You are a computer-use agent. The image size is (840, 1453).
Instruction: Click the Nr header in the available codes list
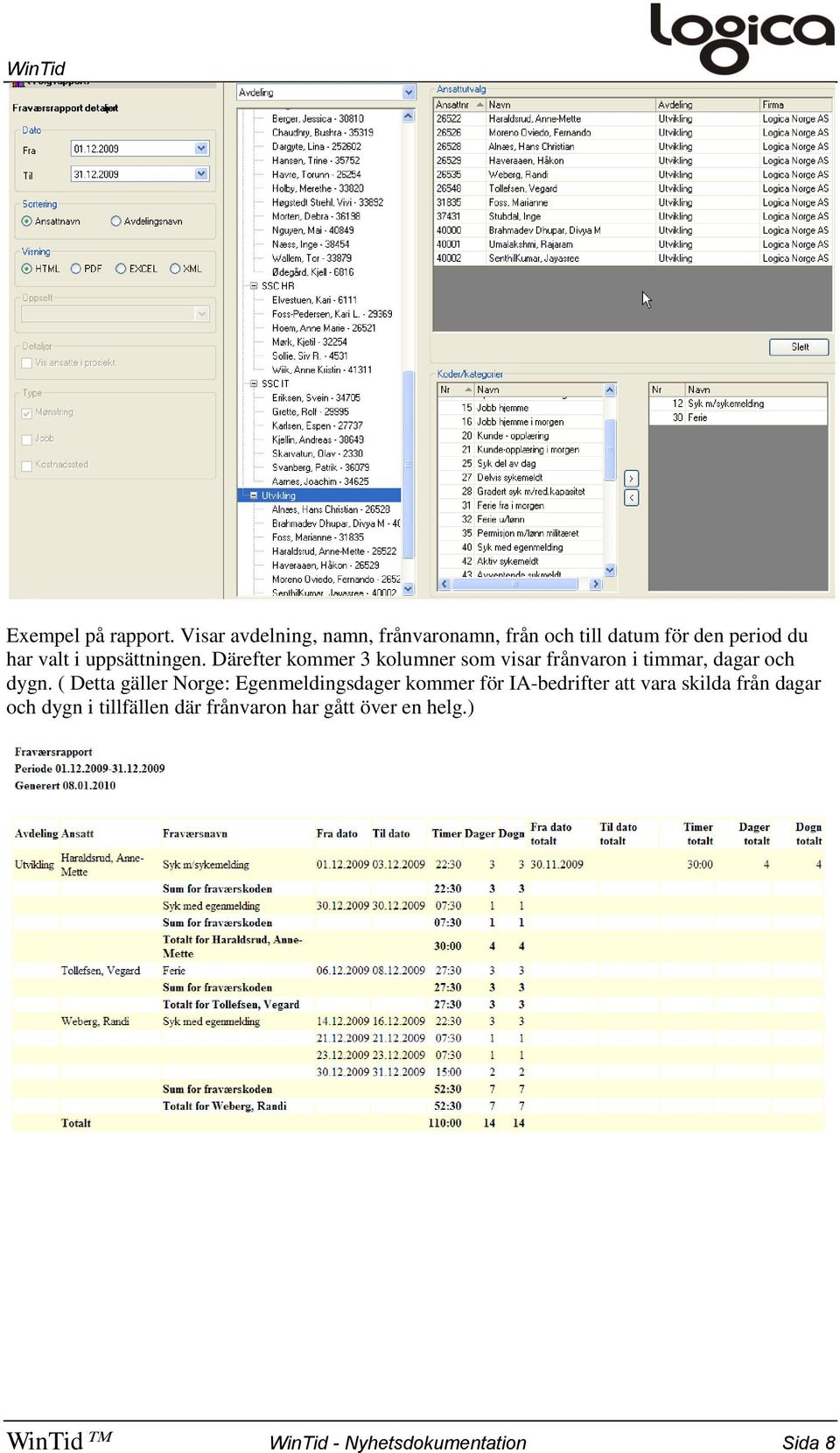(456, 390)
